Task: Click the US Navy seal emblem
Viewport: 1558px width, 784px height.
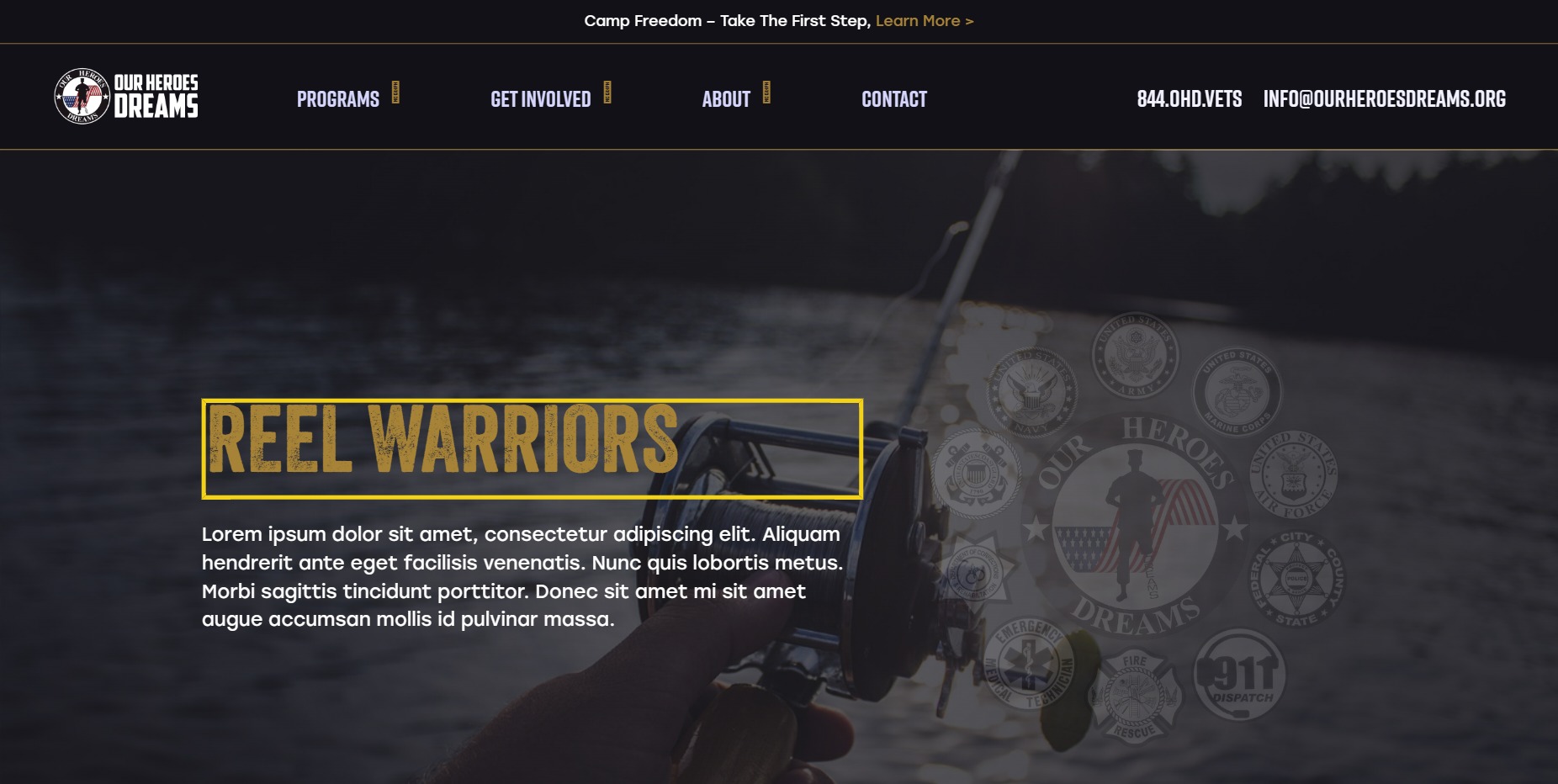Action: pos(1031,392)
